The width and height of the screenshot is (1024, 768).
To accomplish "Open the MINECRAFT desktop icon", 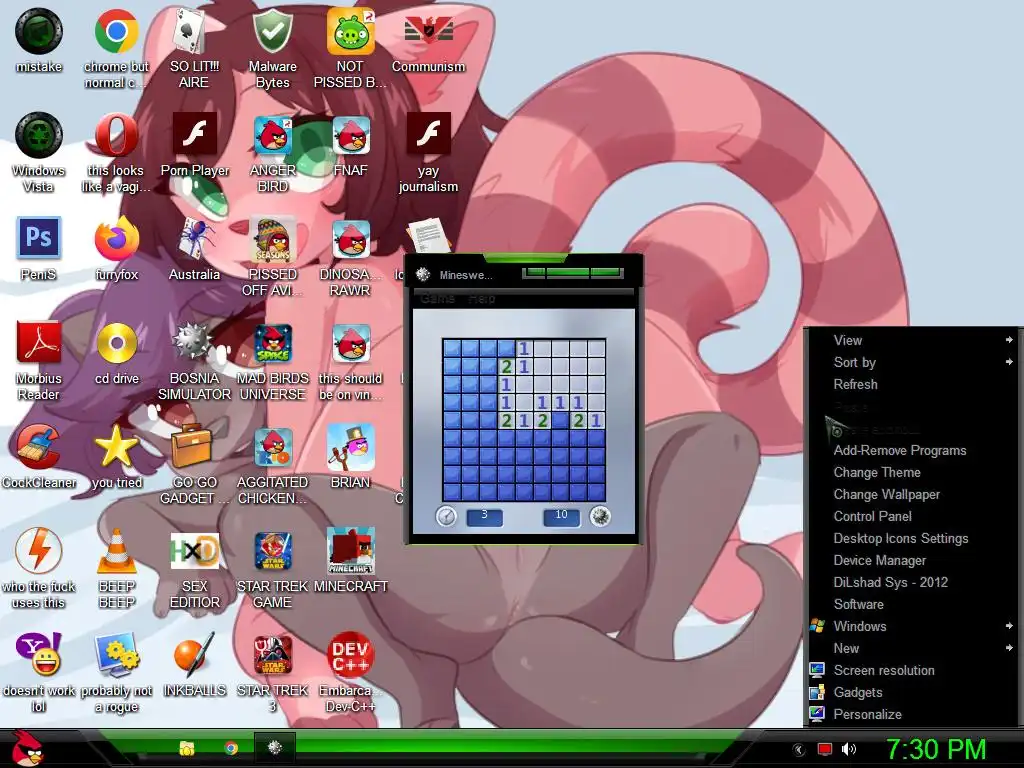I will pos(351,551).
